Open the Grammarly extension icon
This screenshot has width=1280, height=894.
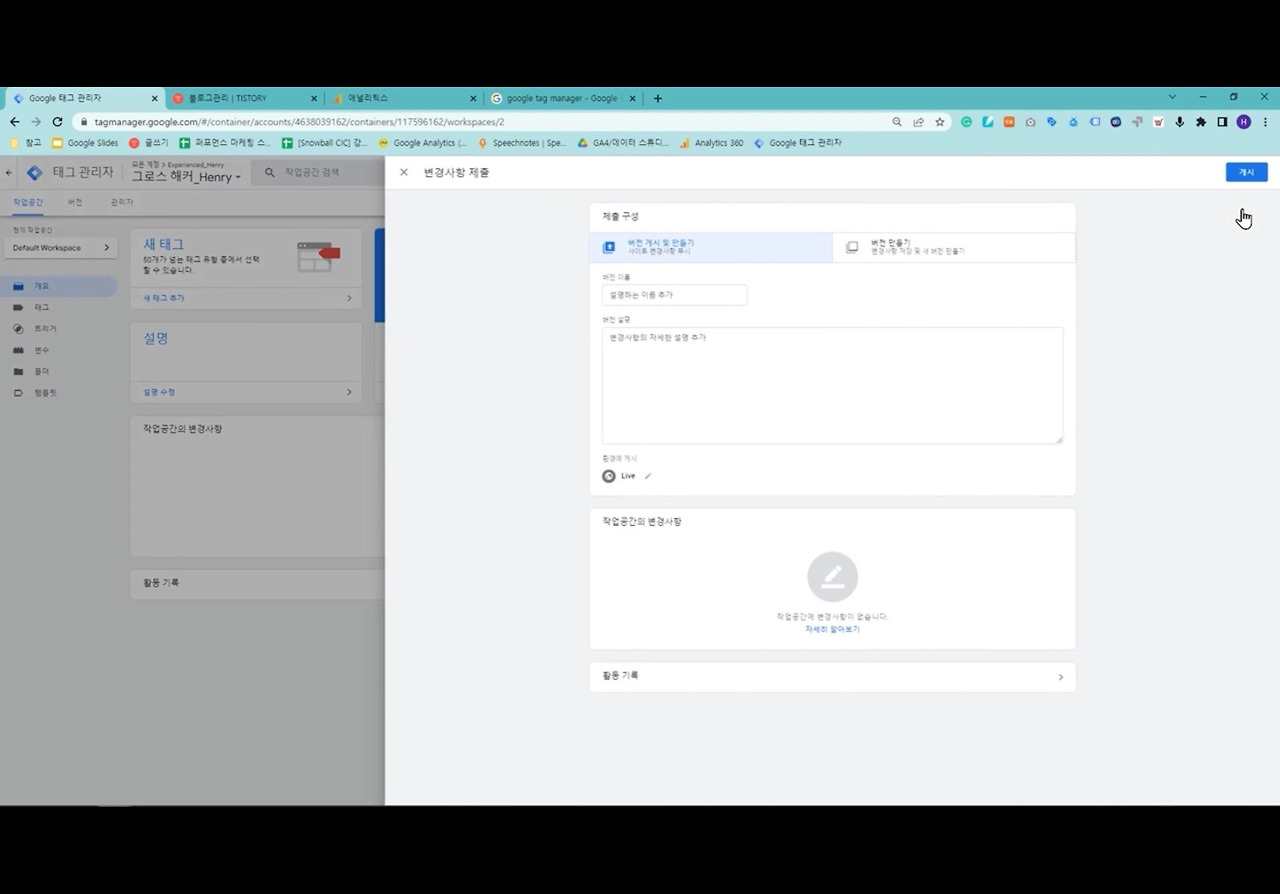click(966, 122)
